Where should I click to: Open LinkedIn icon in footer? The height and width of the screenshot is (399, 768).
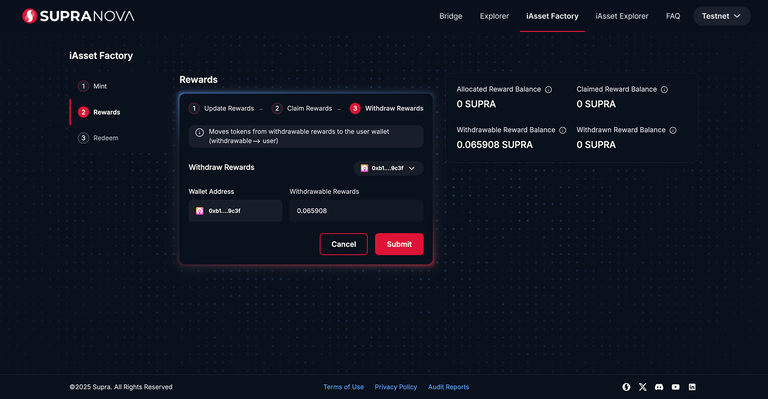pyautogui.click(x=692, y=387)
